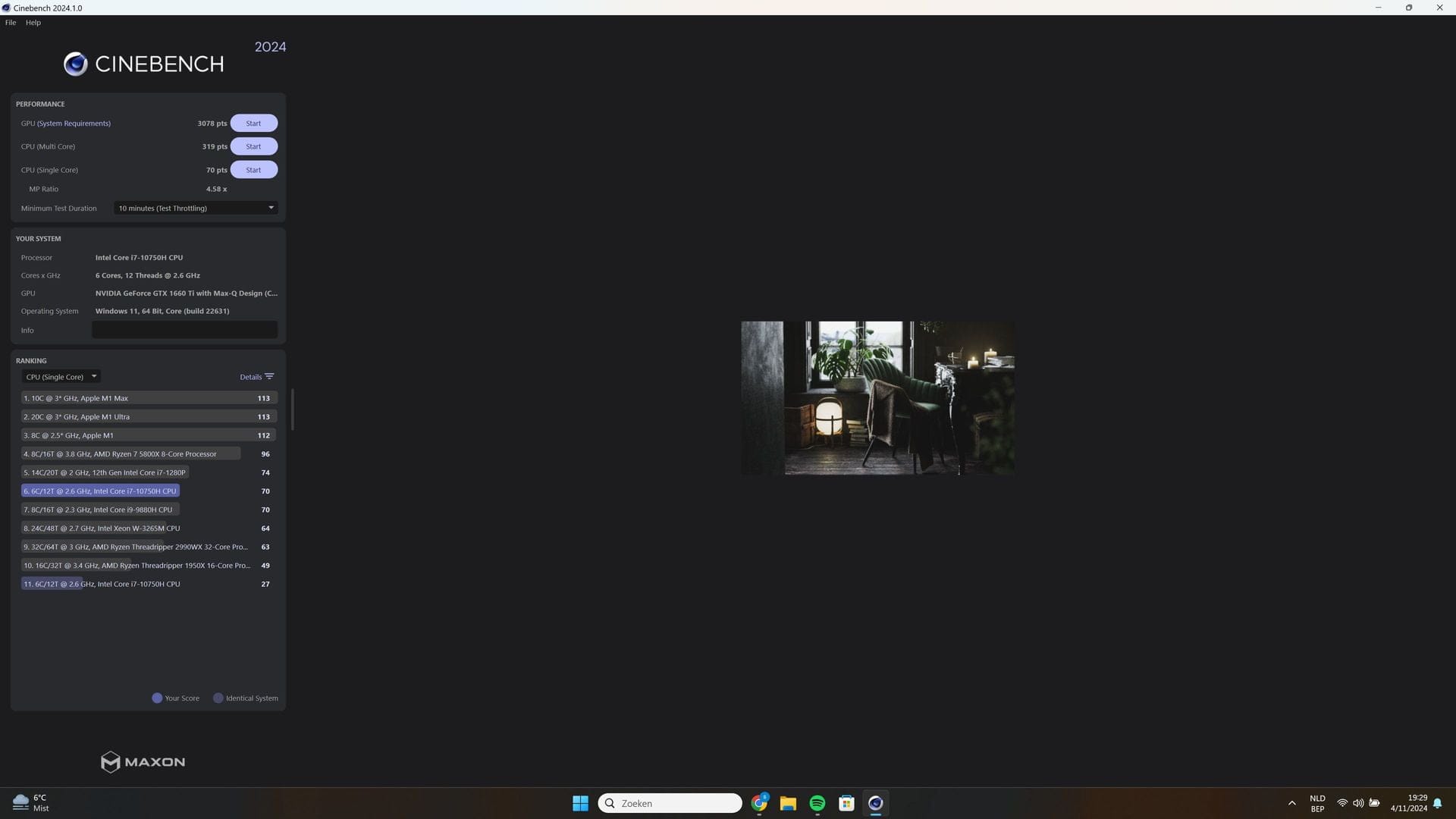Open the weather widget showing 6°C Mist
This screenshot has height=819, width=1456.
(x=31, y=803)
